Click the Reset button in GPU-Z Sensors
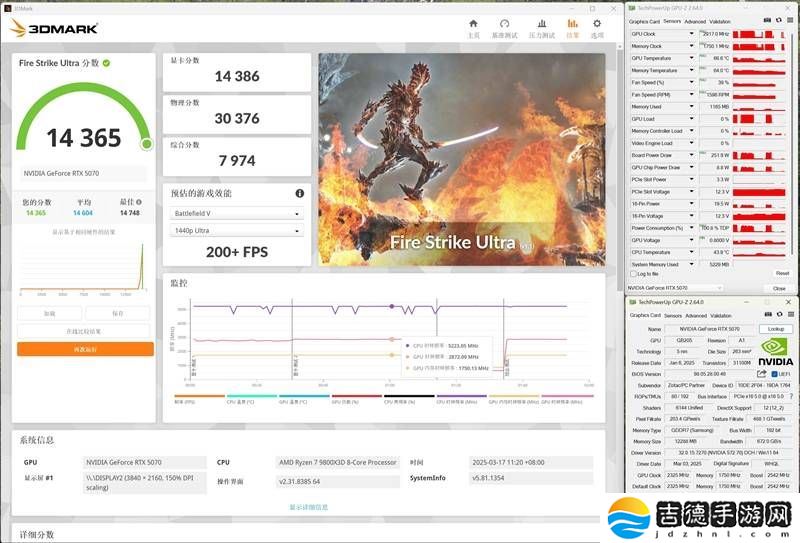 click(783, 274)
